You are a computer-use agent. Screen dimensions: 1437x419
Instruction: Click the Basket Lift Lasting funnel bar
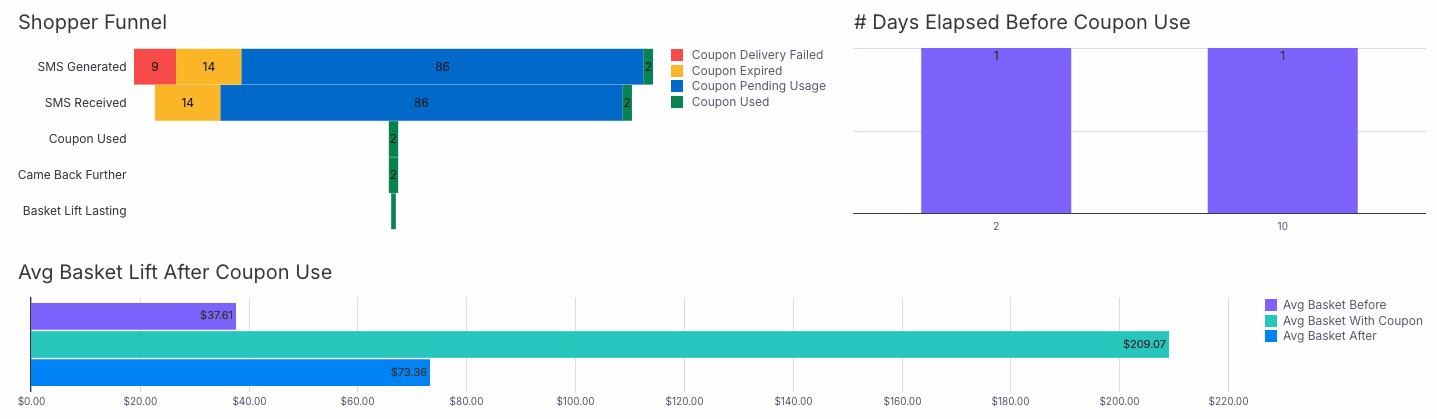tap(393, 211)
